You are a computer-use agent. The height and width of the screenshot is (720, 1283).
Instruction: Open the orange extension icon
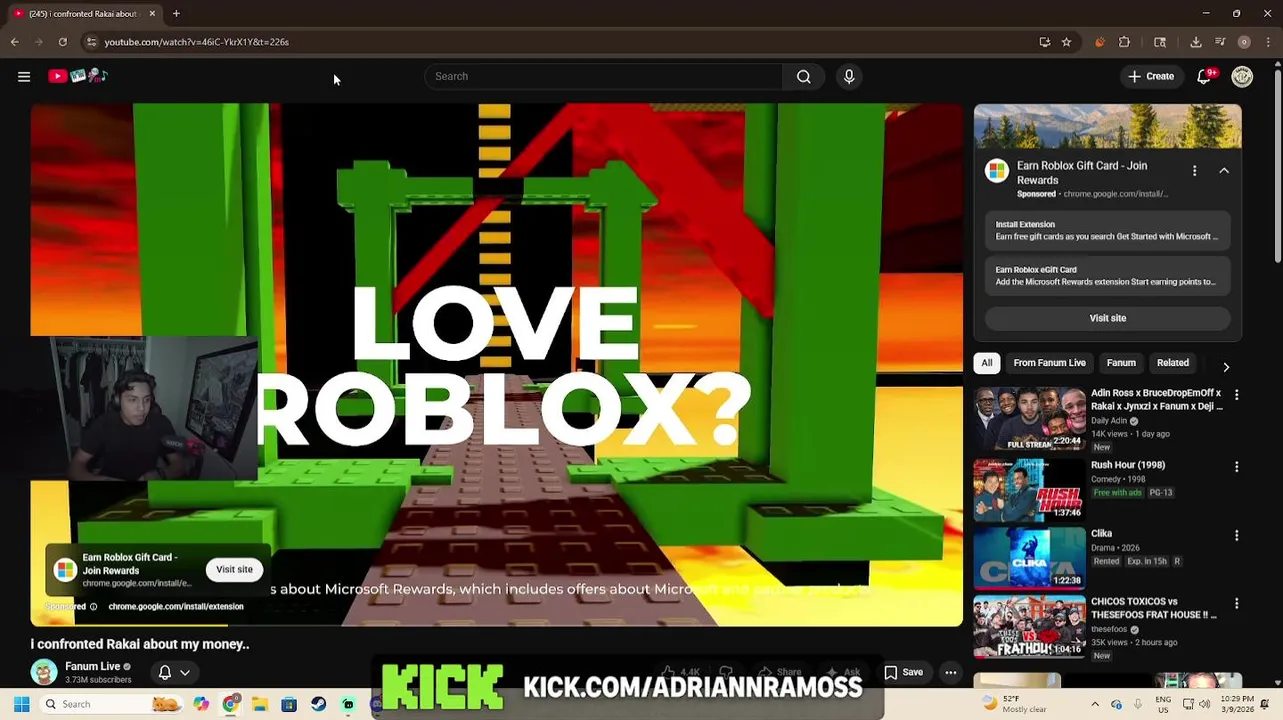tap(1100, 42)
